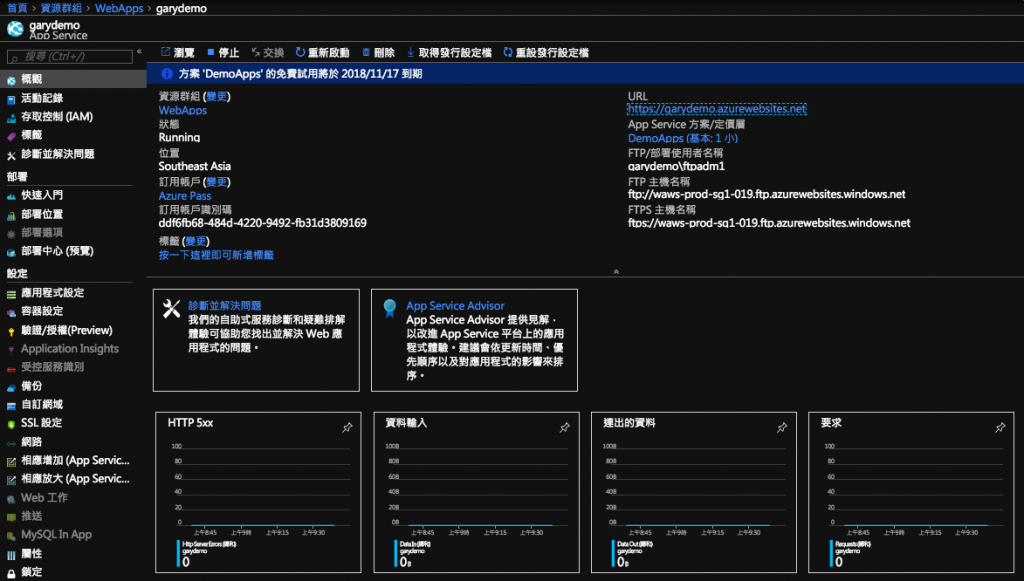Pin the 資料輸入 chart
Viewport: 1024px width, 581px height.
(564, 428)
